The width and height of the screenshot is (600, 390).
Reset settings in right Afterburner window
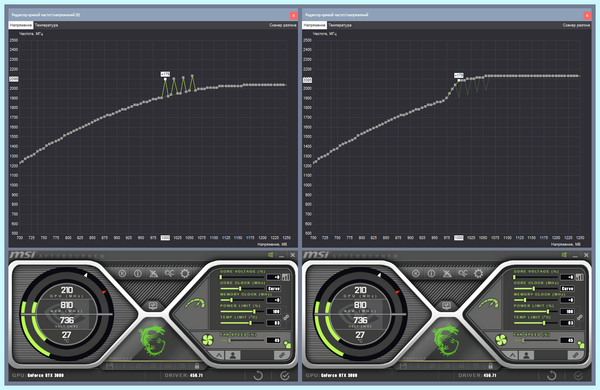[552, 375]
